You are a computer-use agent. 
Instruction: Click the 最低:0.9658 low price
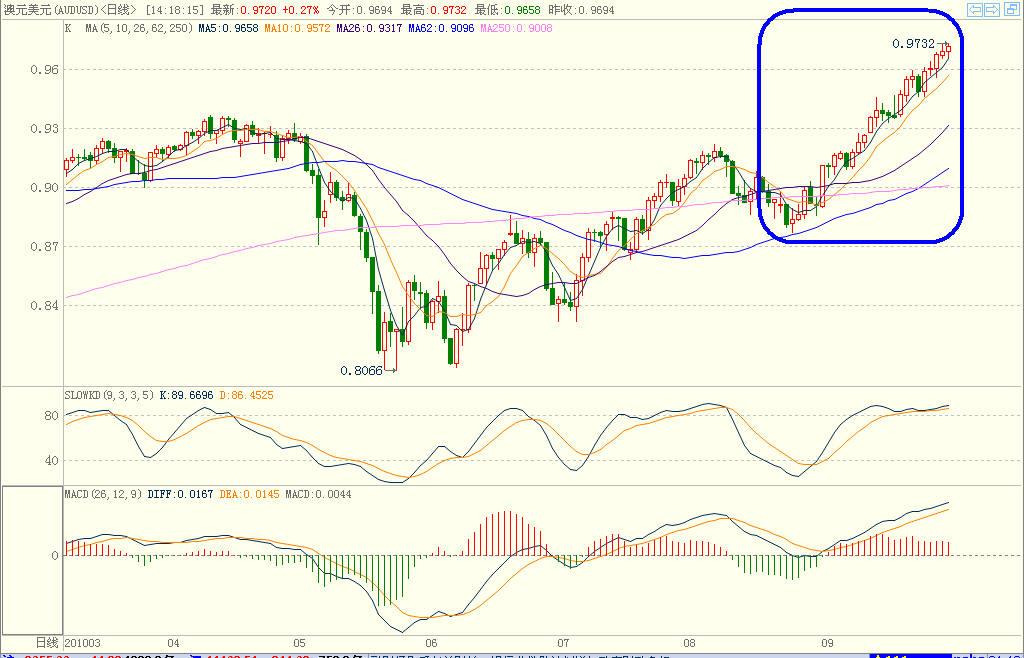(508, 10)
